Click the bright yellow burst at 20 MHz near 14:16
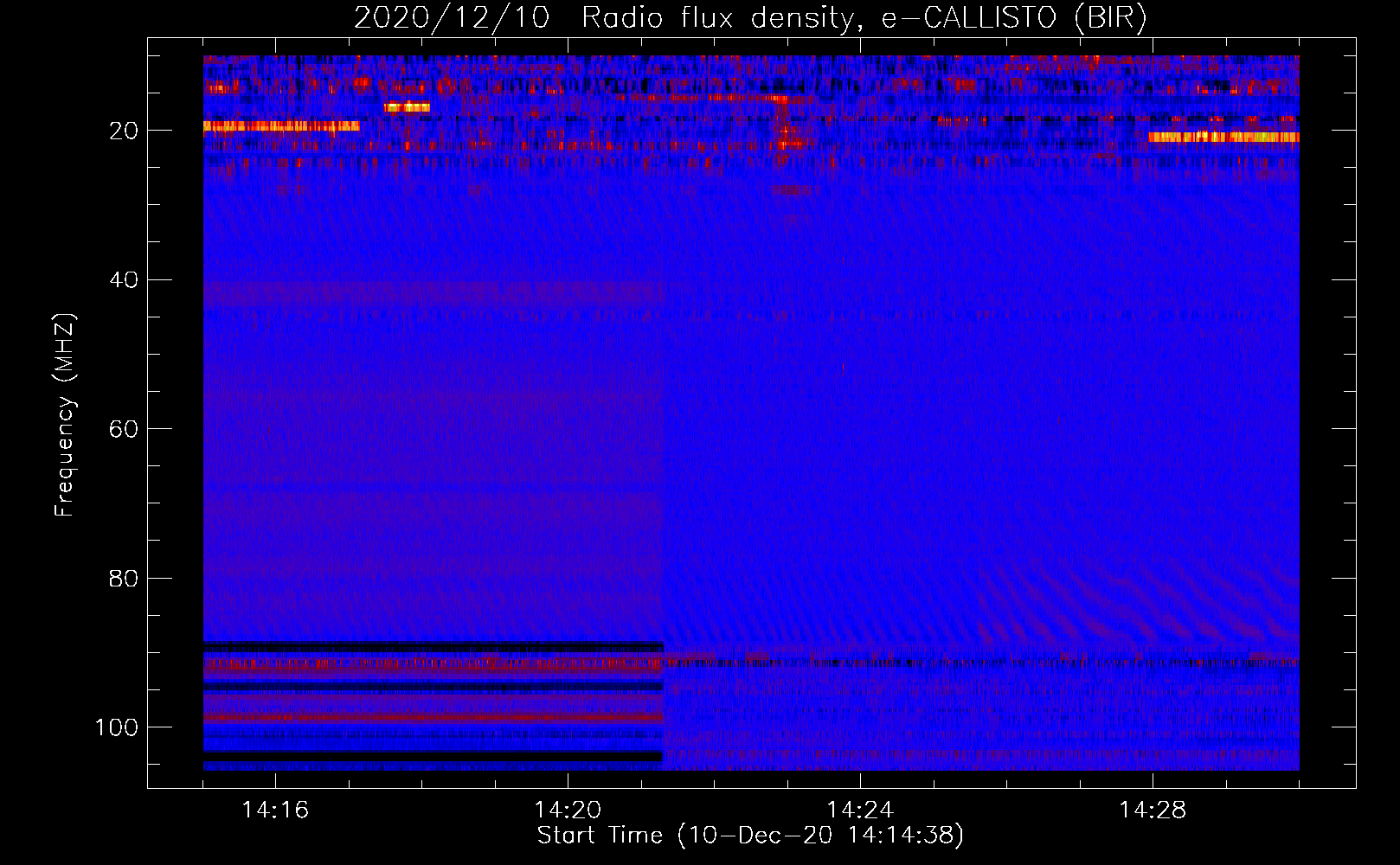Viewport: 1400px width, 865px height. (x=281, y=126)
